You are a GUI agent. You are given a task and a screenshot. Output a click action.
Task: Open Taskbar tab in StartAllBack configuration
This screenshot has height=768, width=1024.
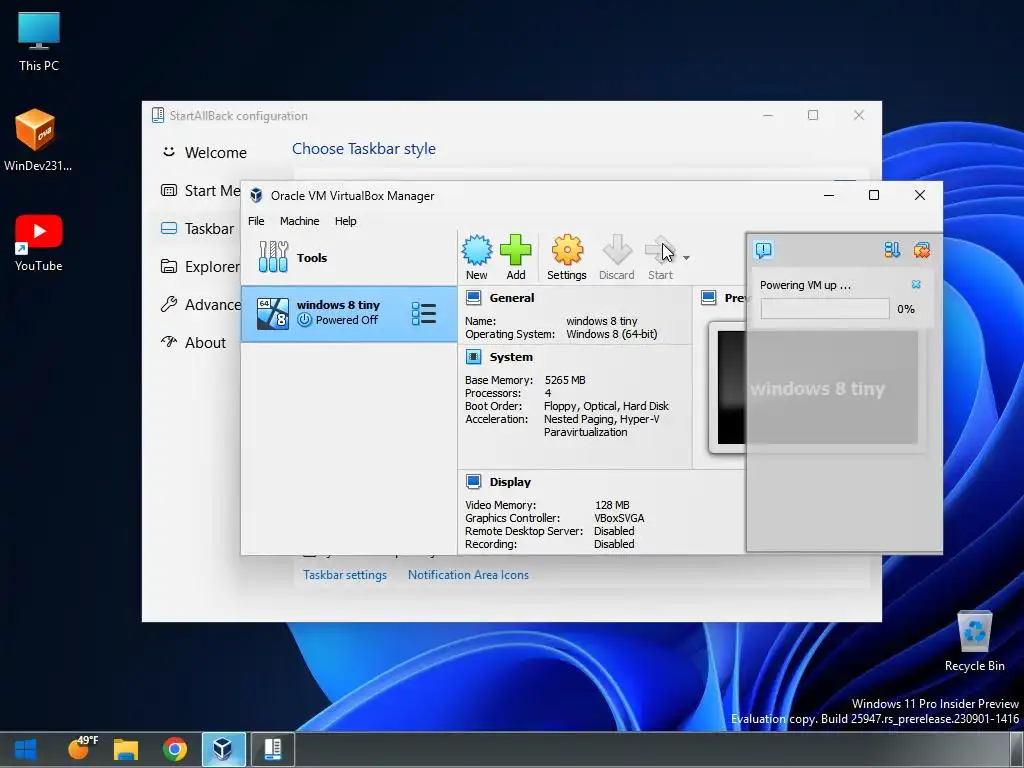point(197,229)
